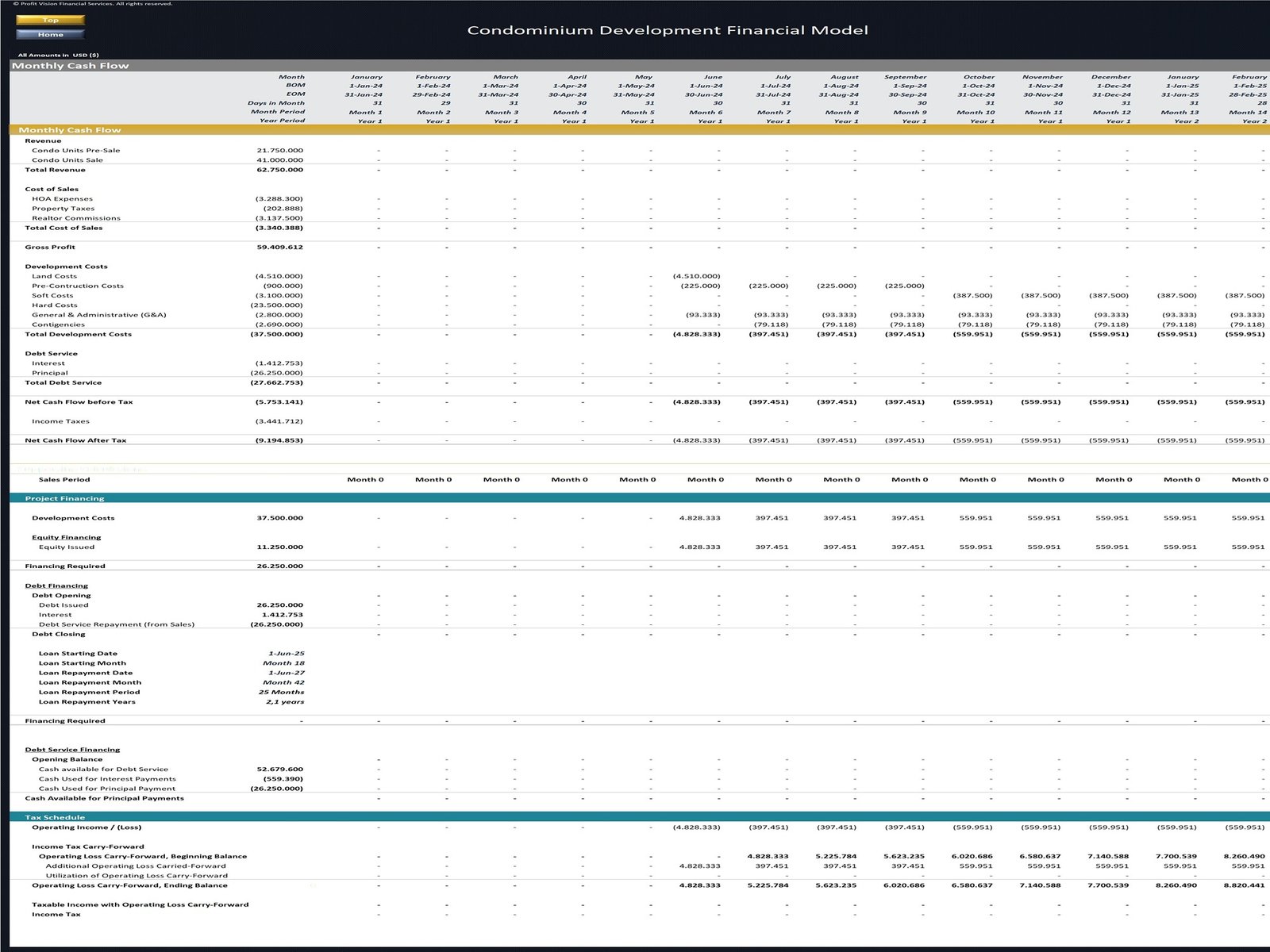This screenshot has height=952, width=1270.
Task: Click the Home navigation button
Action: pos(50,34)
